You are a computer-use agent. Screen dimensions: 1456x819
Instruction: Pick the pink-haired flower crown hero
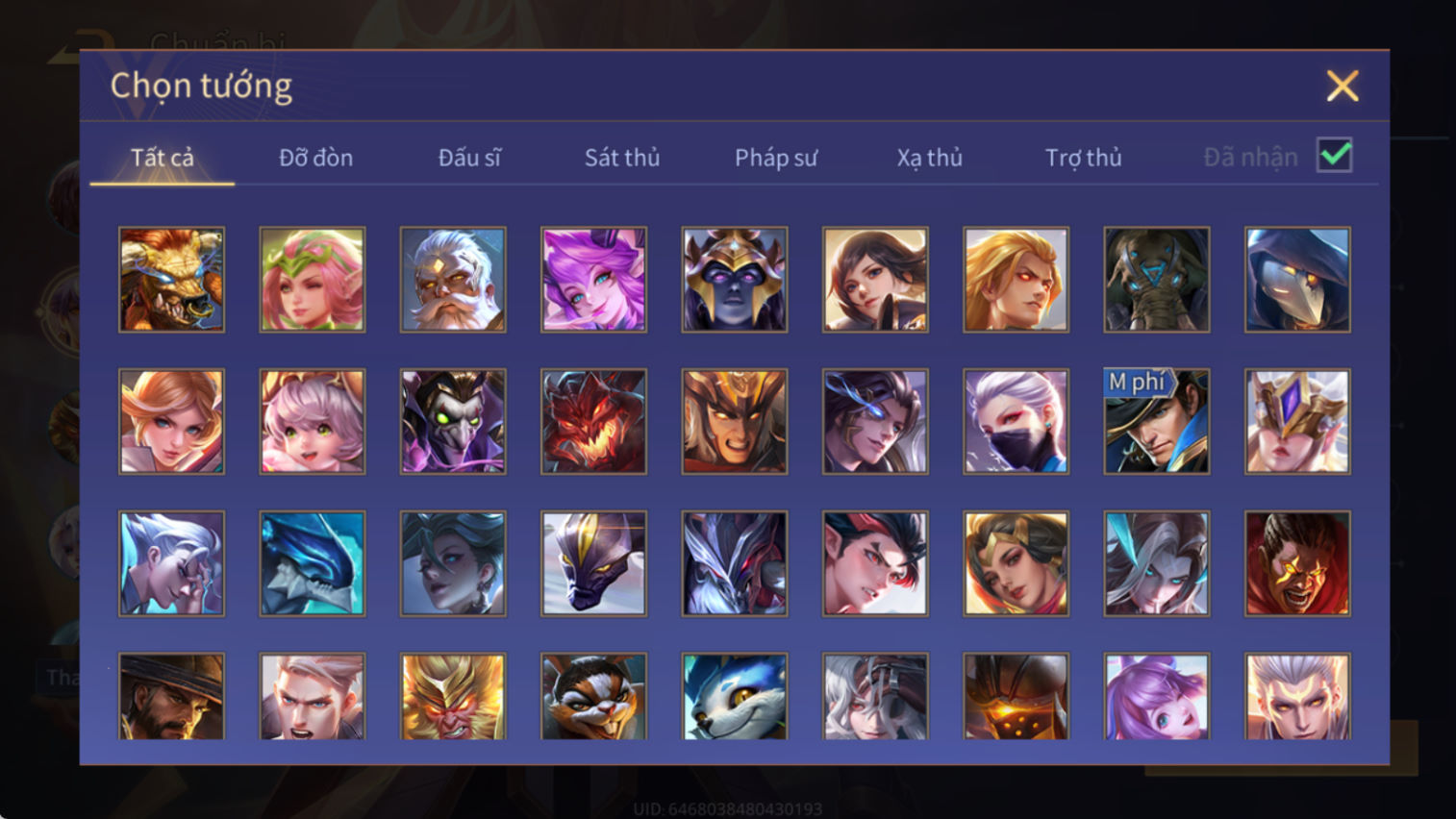(313, 280)
